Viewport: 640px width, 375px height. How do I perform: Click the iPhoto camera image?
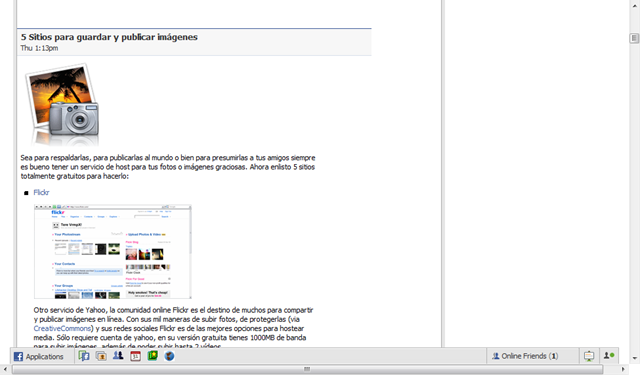tap(62, 104)
